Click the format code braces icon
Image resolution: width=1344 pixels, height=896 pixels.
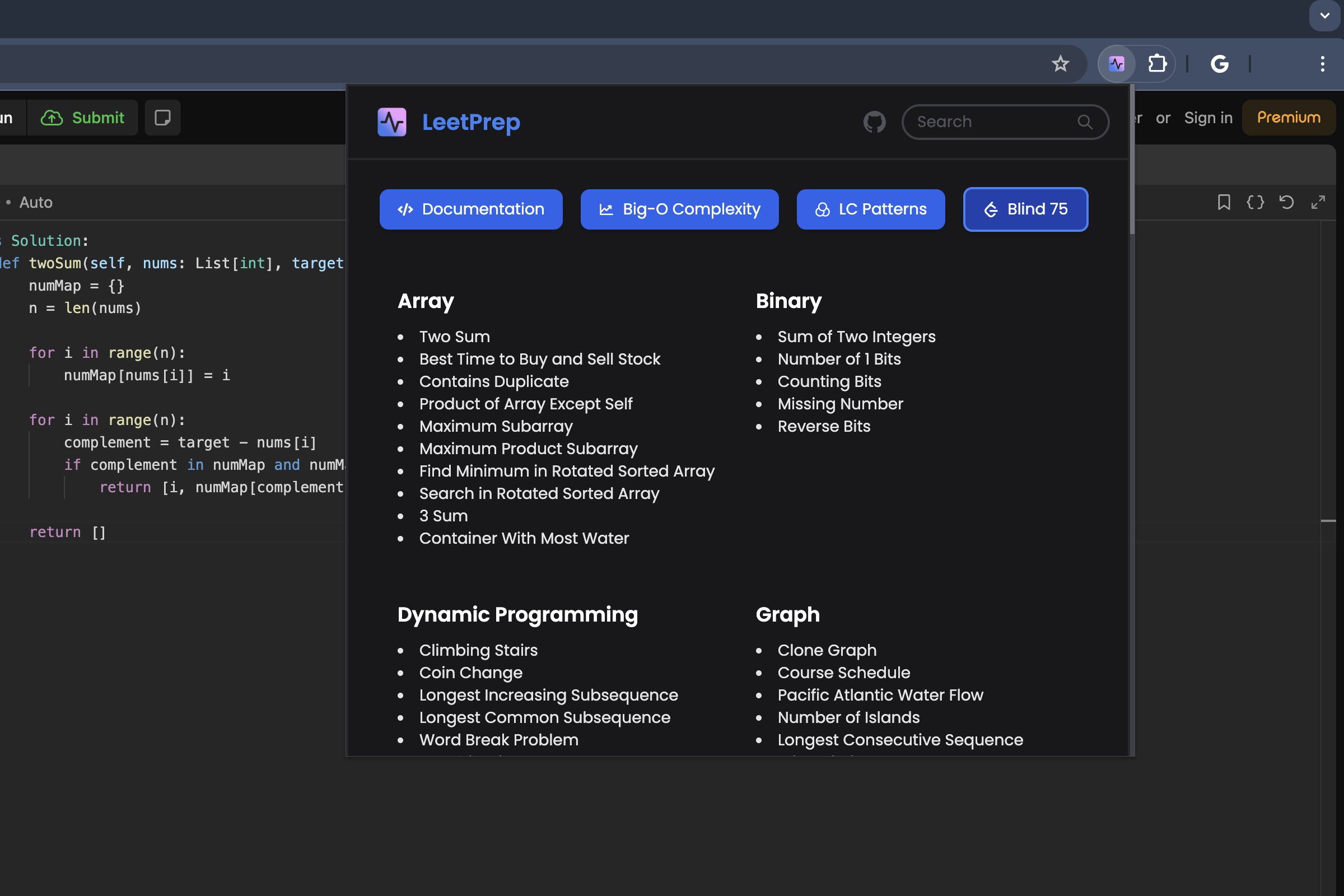point(1255,202)
